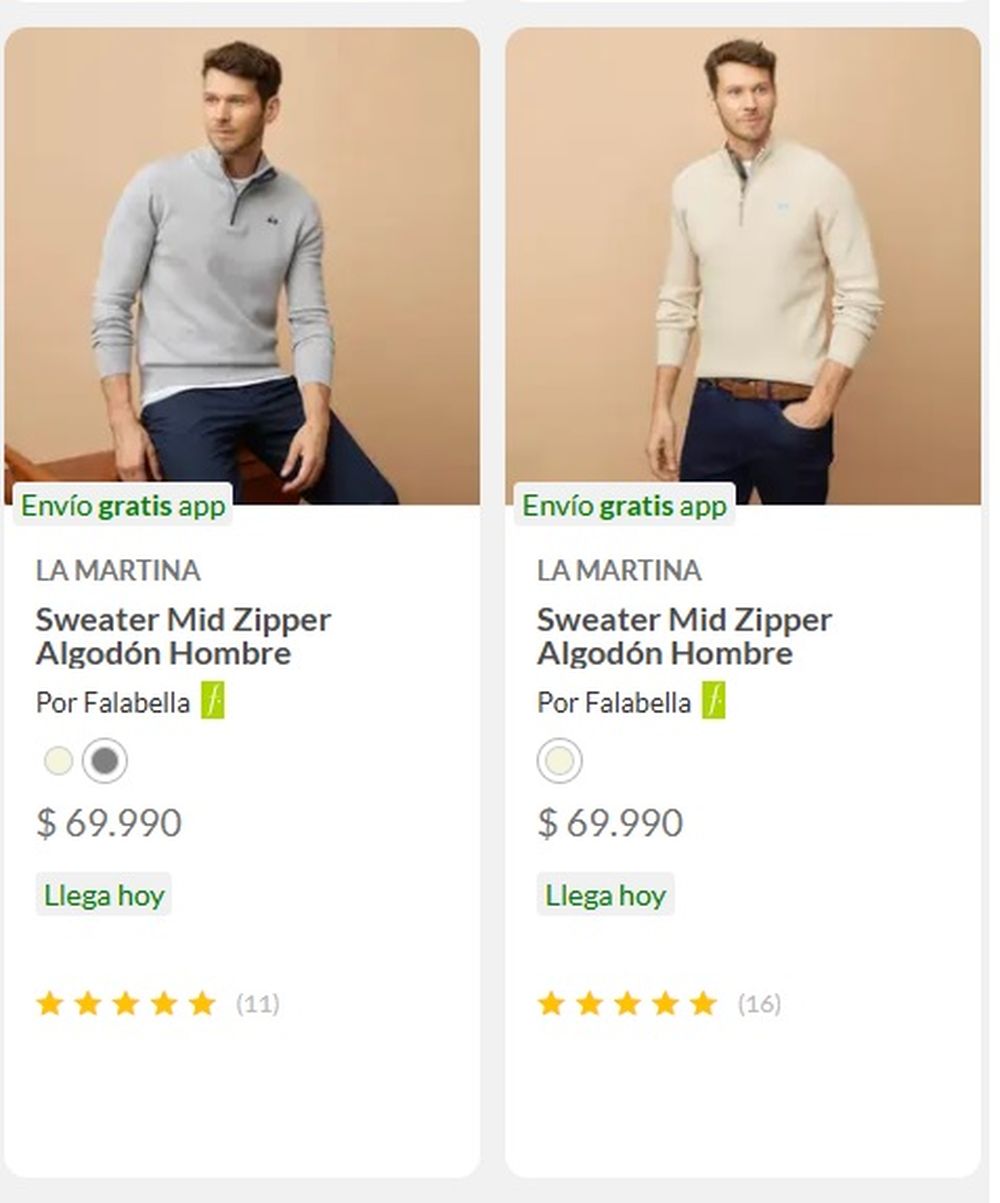Open the gray sweater product photo
The image size is (1000, 1203).
(242, 265)
